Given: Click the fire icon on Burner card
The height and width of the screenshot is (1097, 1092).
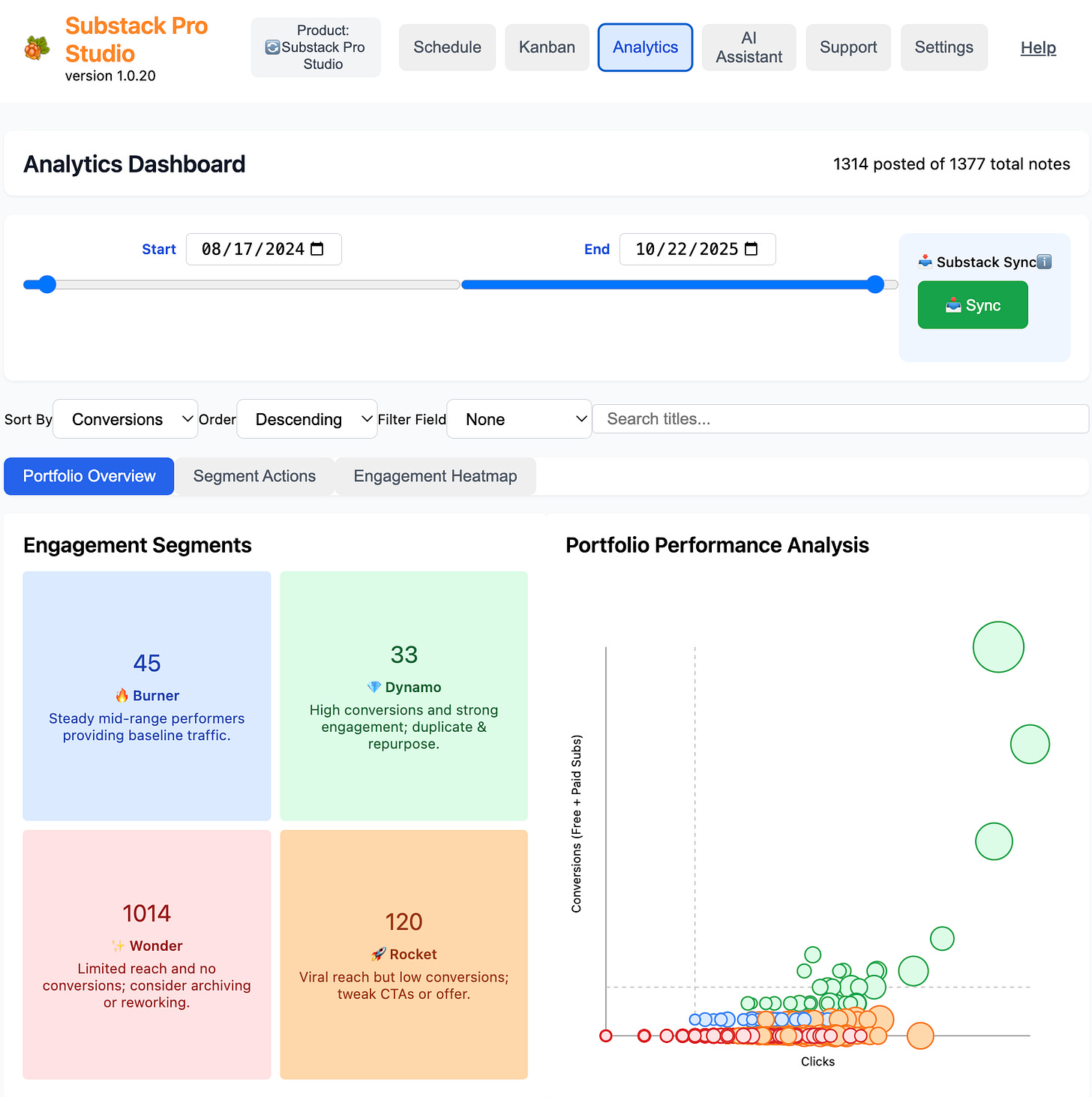Looking at the screenshot, I should [121, 695].
